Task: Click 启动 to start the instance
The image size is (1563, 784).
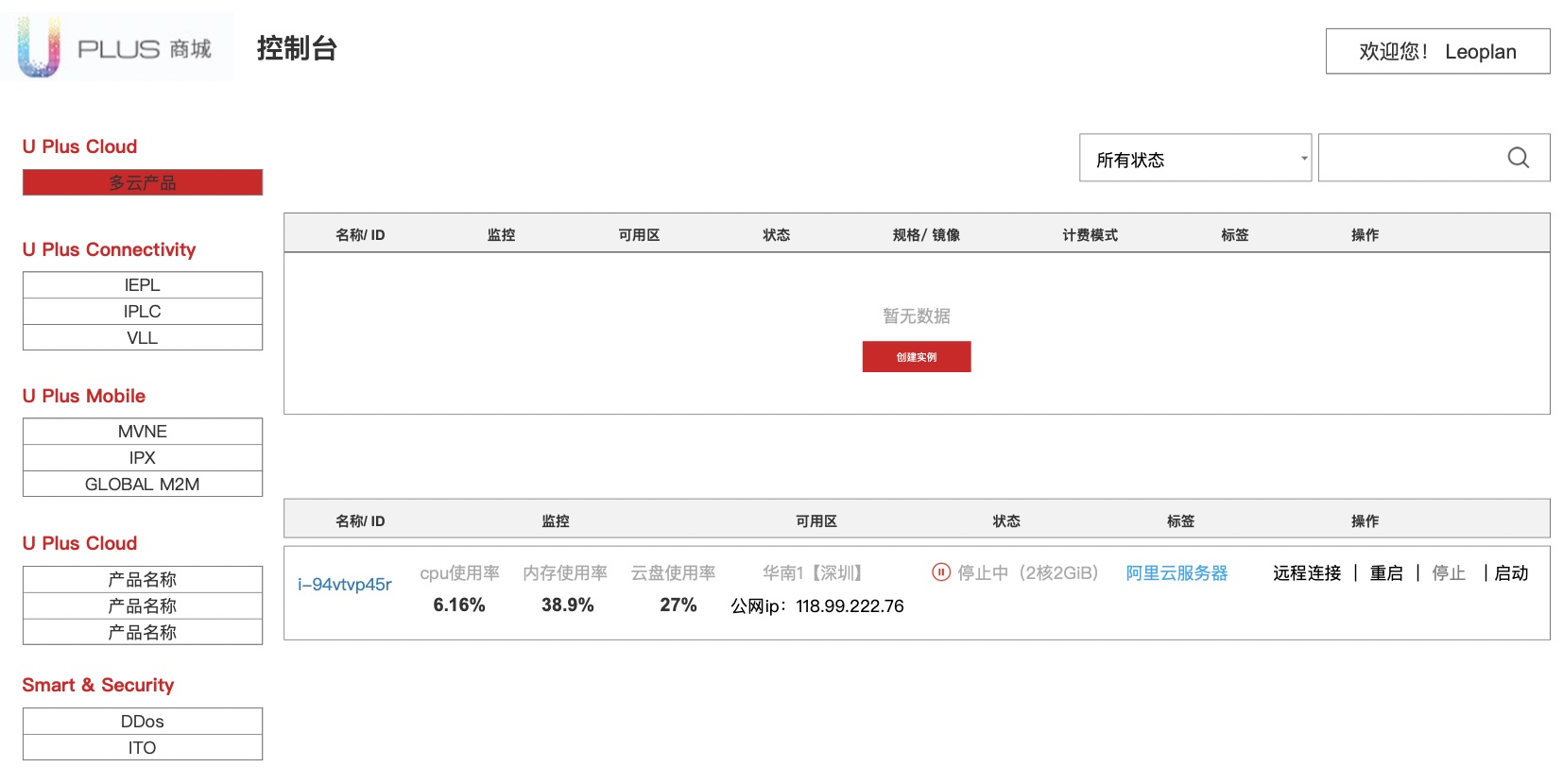Action: coord(1511,573)
